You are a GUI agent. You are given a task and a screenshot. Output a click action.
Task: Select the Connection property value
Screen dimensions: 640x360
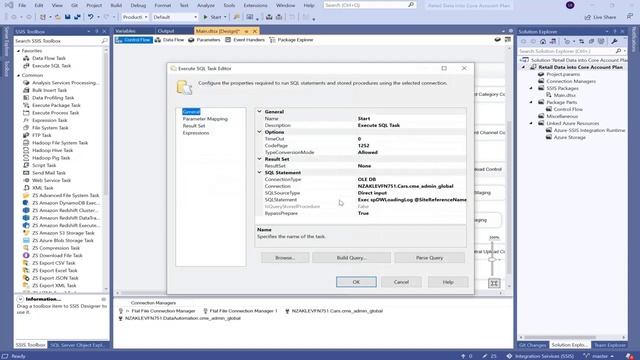coord(412,186)
